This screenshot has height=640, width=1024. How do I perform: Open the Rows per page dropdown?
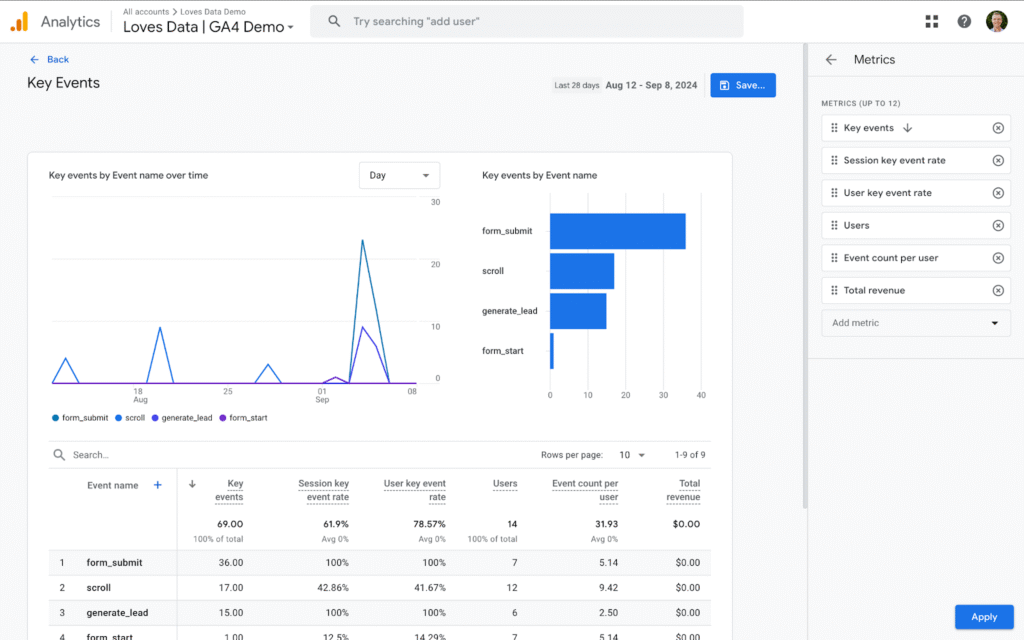[x=631, y=455]
